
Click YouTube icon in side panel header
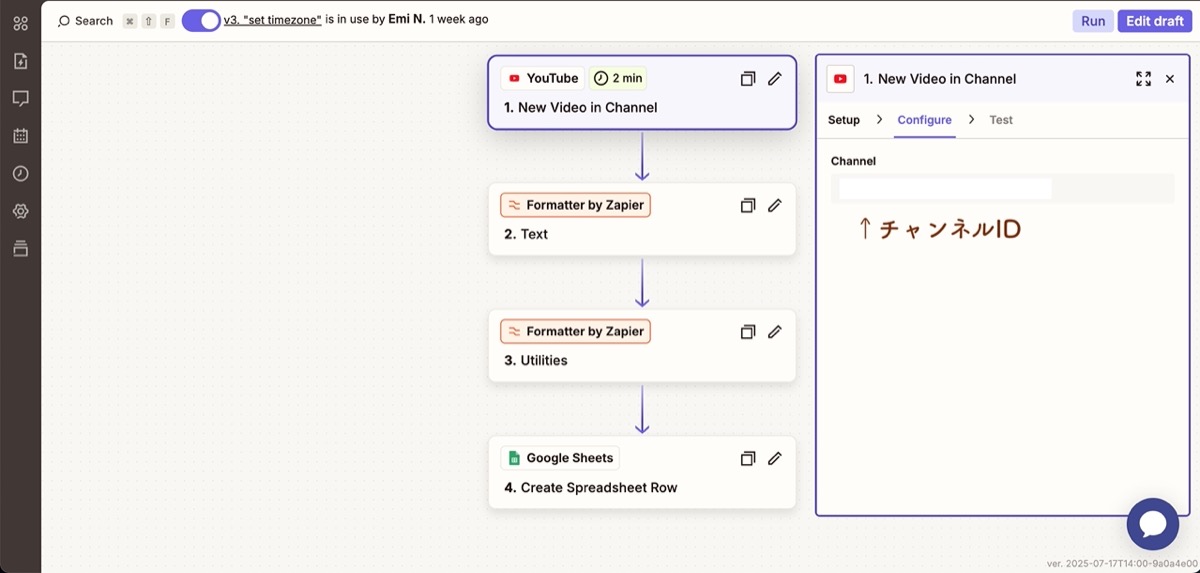click(x=840, y=79)
